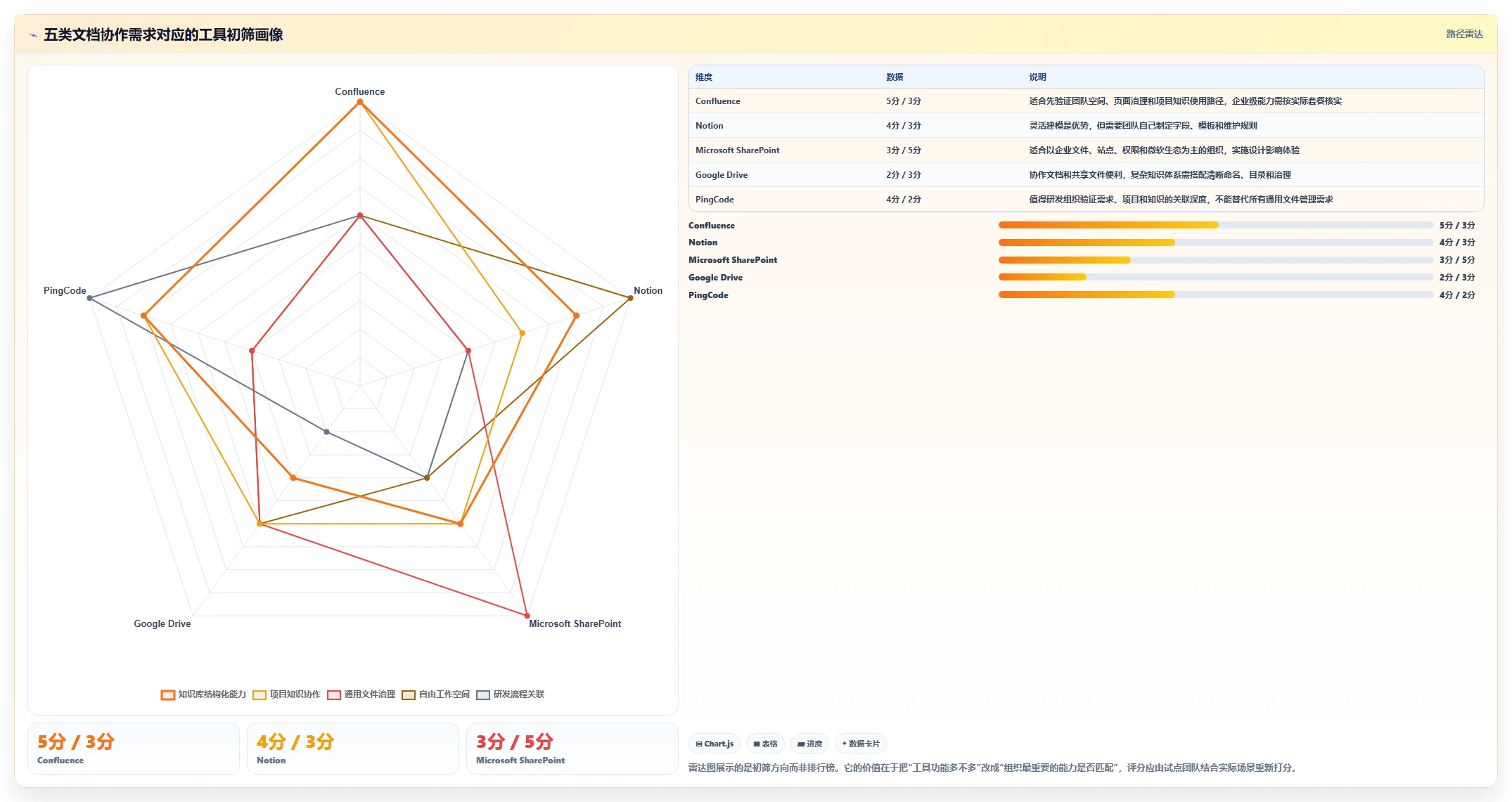Click the 2分 / 3分 table data cell

903,175
